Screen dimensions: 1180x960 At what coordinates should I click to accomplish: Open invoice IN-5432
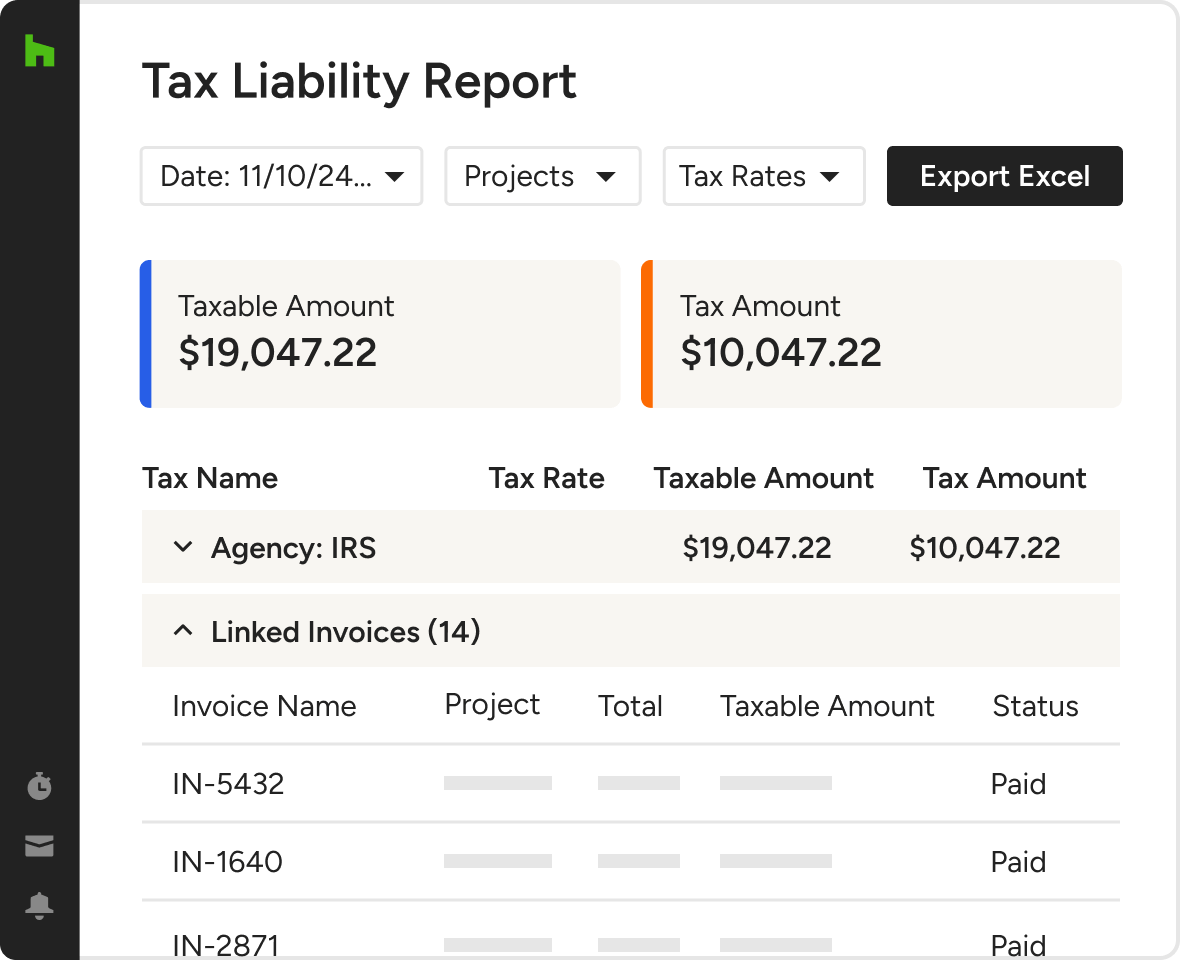click(228, 784)
